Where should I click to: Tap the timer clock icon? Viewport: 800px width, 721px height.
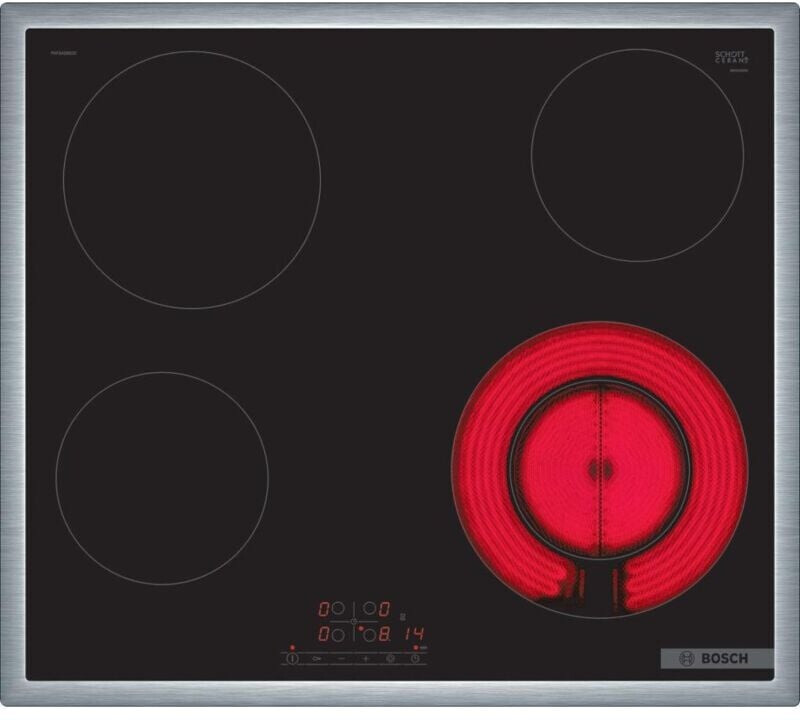click(413, 659)
